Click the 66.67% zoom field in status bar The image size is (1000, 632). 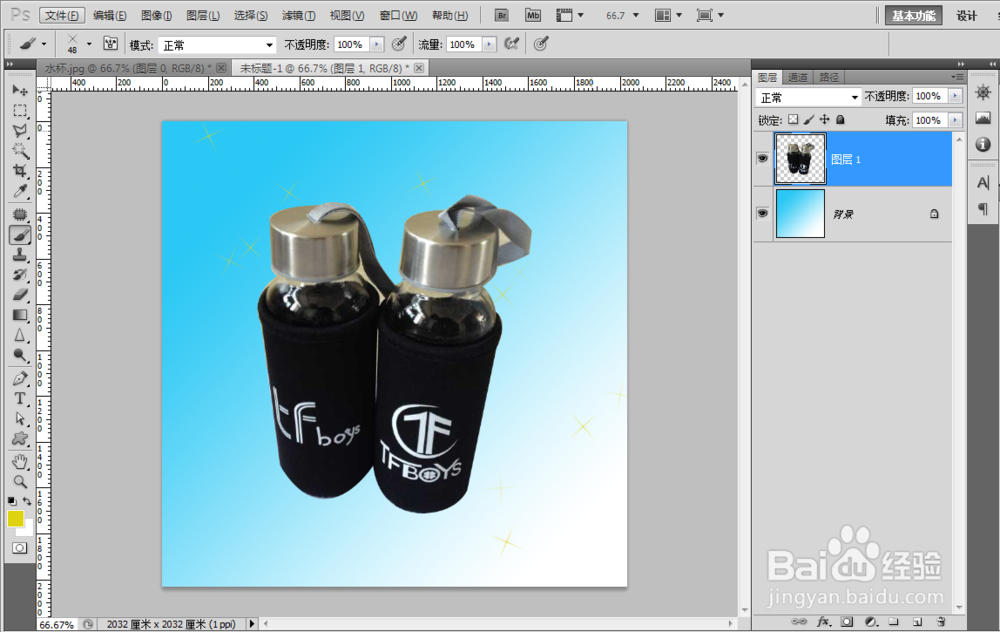click(56, 624)
